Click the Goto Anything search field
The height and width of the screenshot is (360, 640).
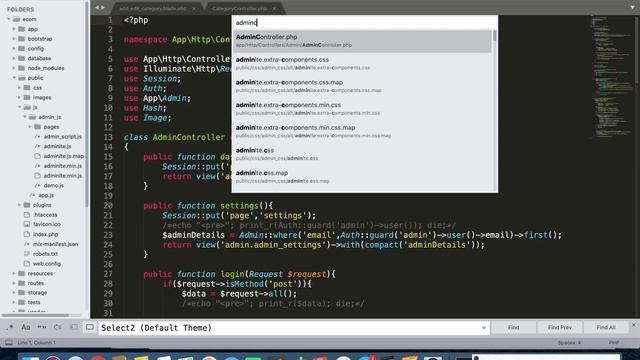coord(364,22)
